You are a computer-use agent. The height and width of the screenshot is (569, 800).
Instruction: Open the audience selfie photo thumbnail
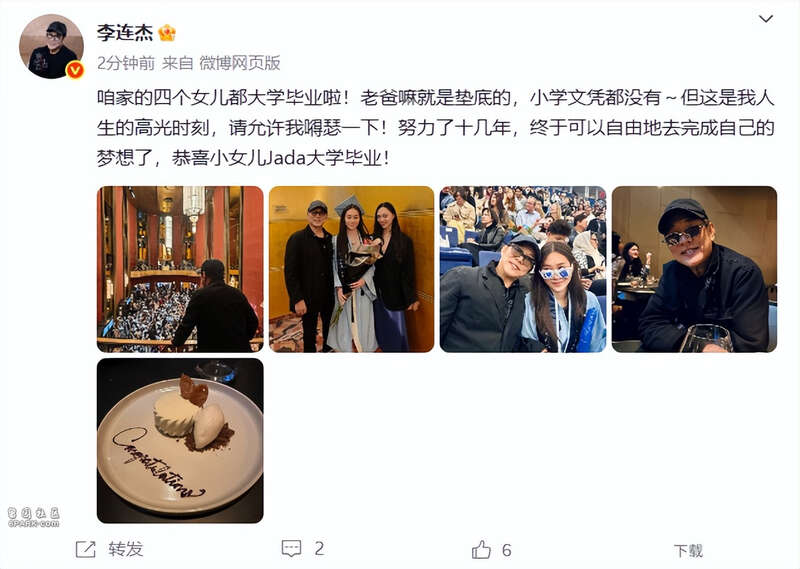click(x=523, y=269)
